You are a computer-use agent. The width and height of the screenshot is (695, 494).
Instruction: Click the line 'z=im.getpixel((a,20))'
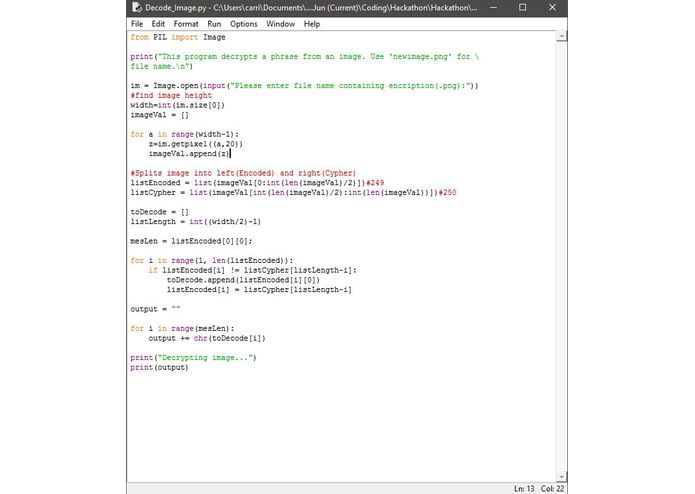pos(196,144)
